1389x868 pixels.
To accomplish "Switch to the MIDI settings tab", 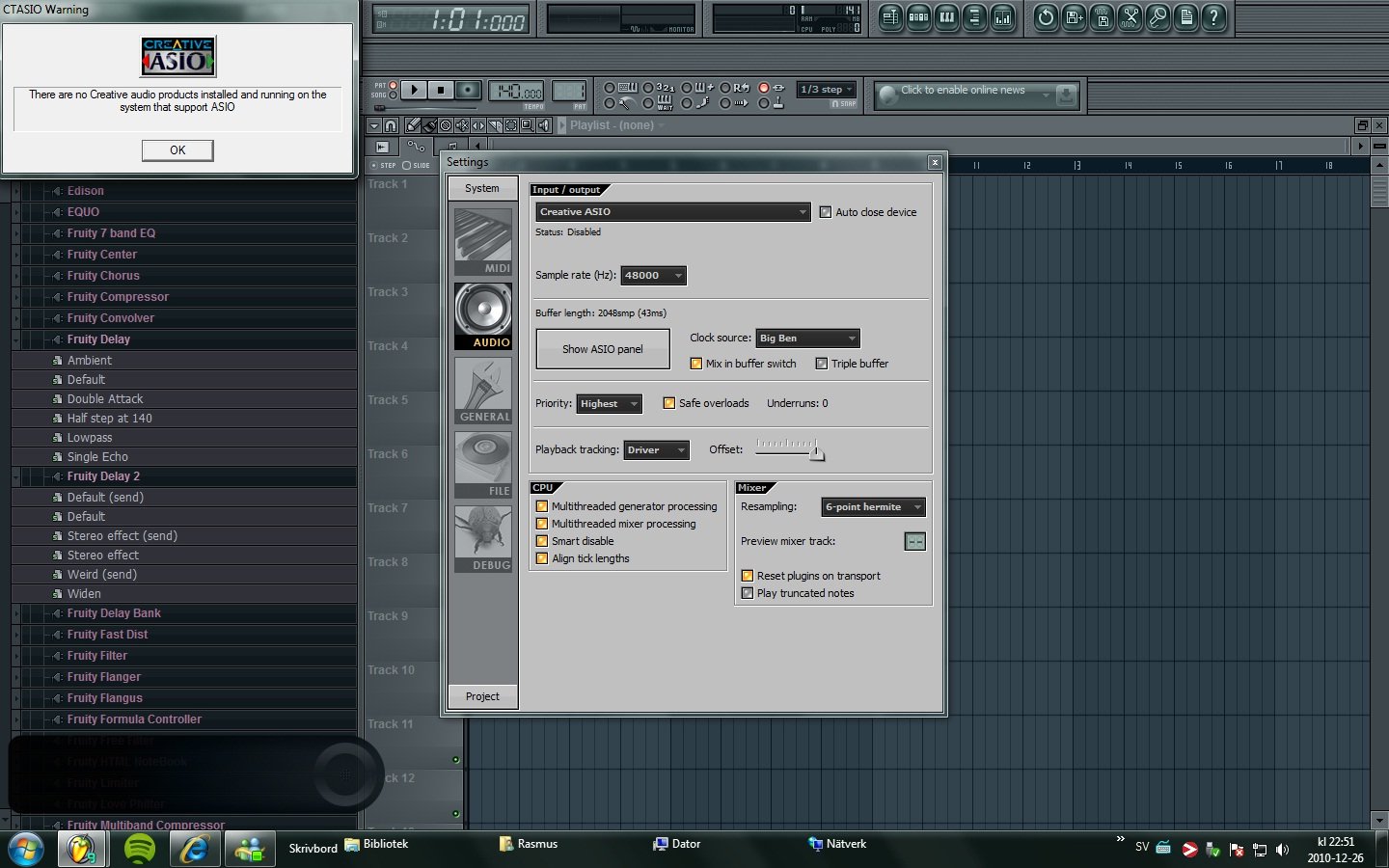I will [x=483, y=242].
